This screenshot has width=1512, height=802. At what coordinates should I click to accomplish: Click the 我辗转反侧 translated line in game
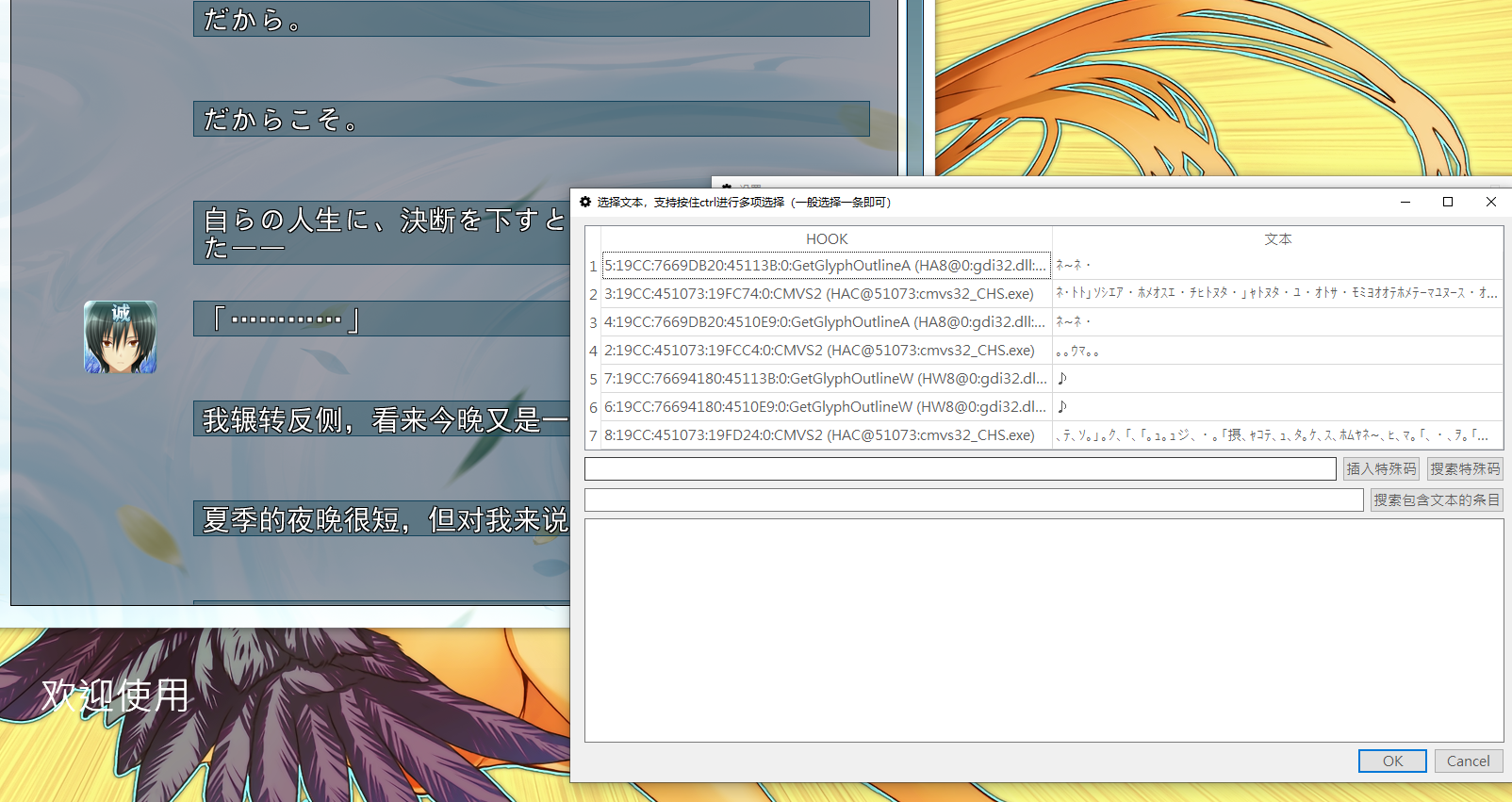(382, 418)
